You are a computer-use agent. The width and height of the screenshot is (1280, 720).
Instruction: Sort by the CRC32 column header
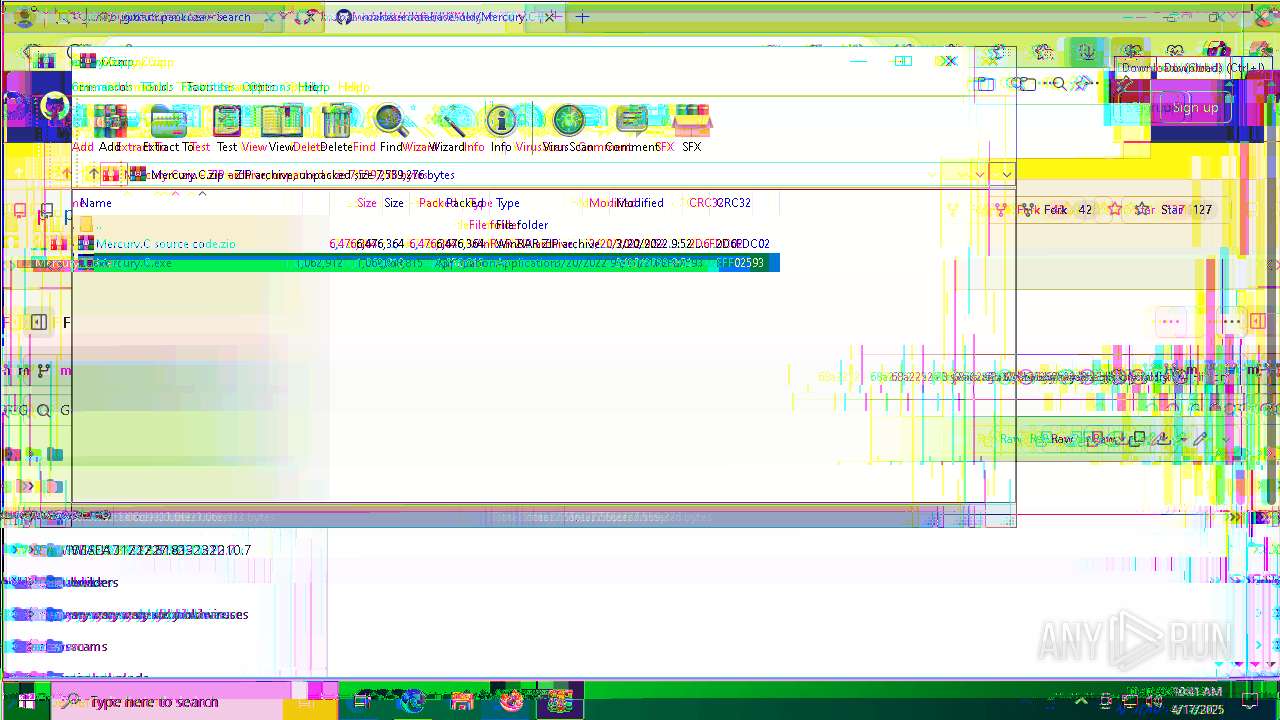coord(732,203)
